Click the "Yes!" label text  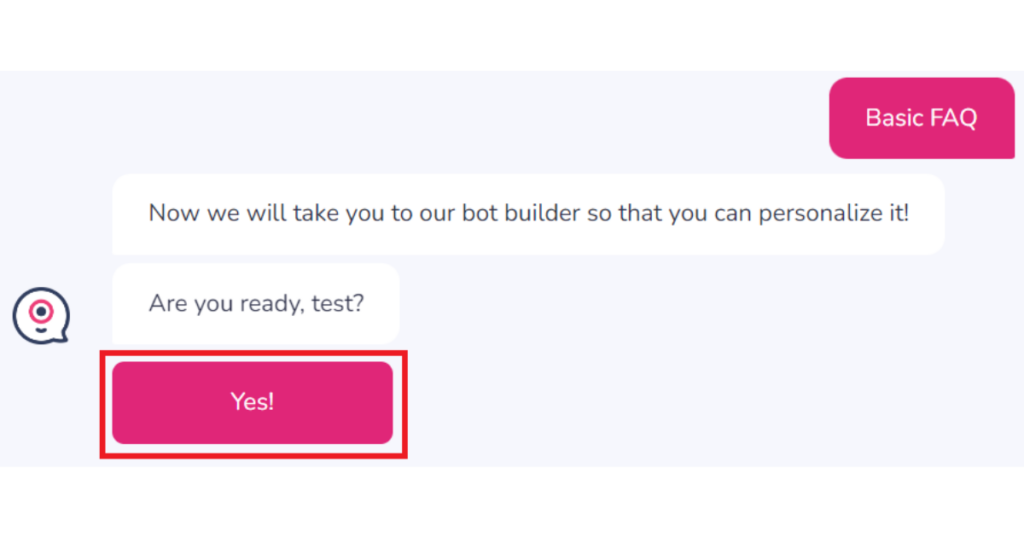pyautogui.click(x=252, y=402)
